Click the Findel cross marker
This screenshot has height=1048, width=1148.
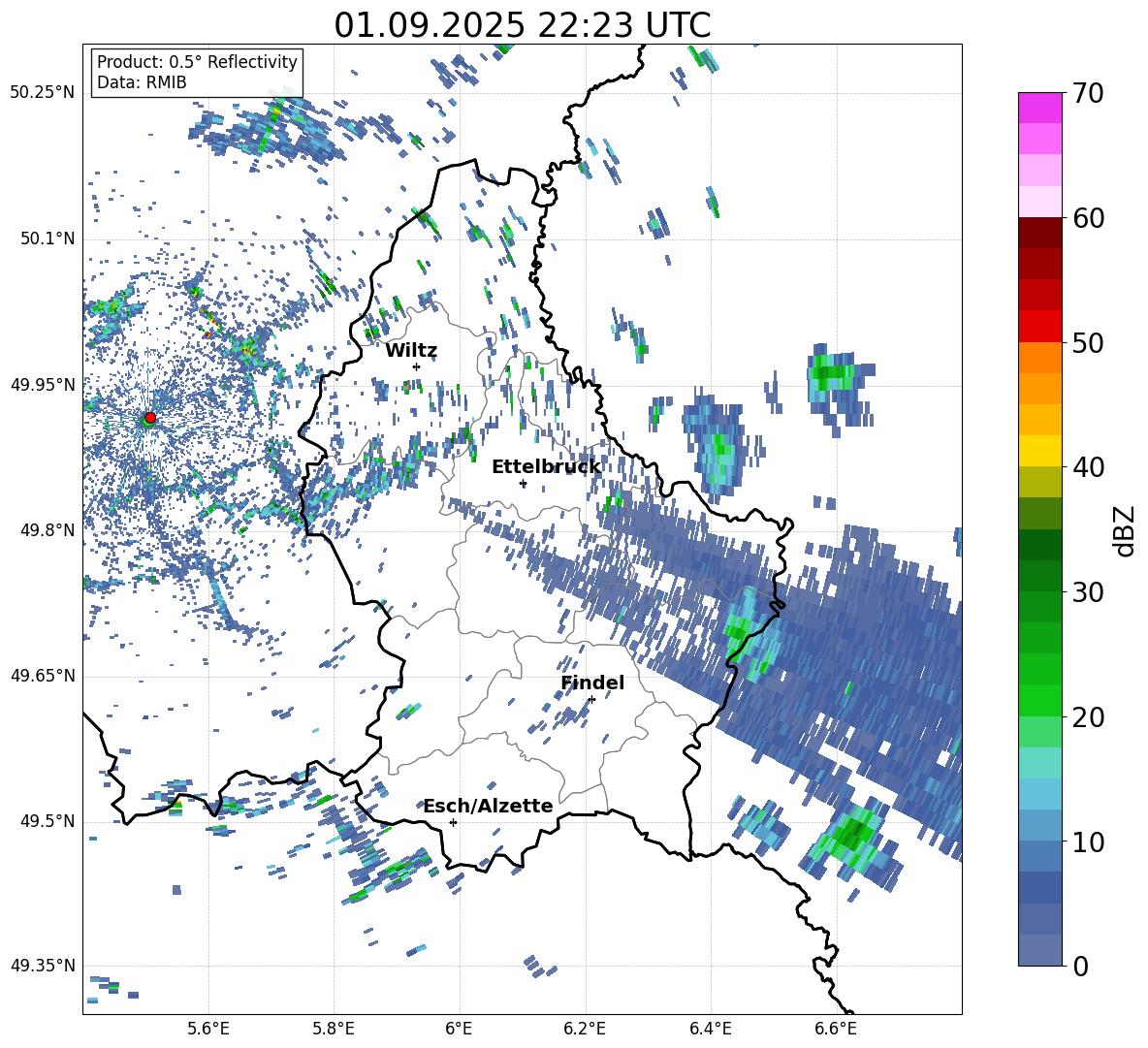[x=591, y=700]
